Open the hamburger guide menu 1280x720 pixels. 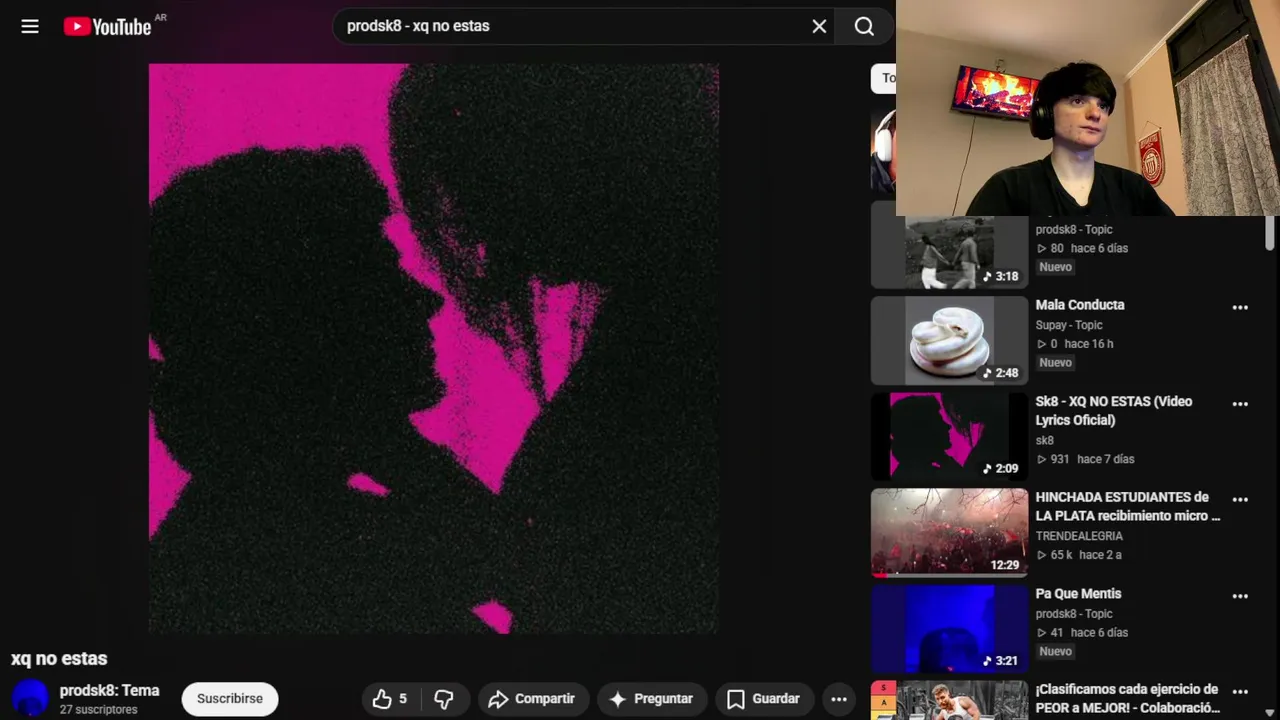point(30,27)
